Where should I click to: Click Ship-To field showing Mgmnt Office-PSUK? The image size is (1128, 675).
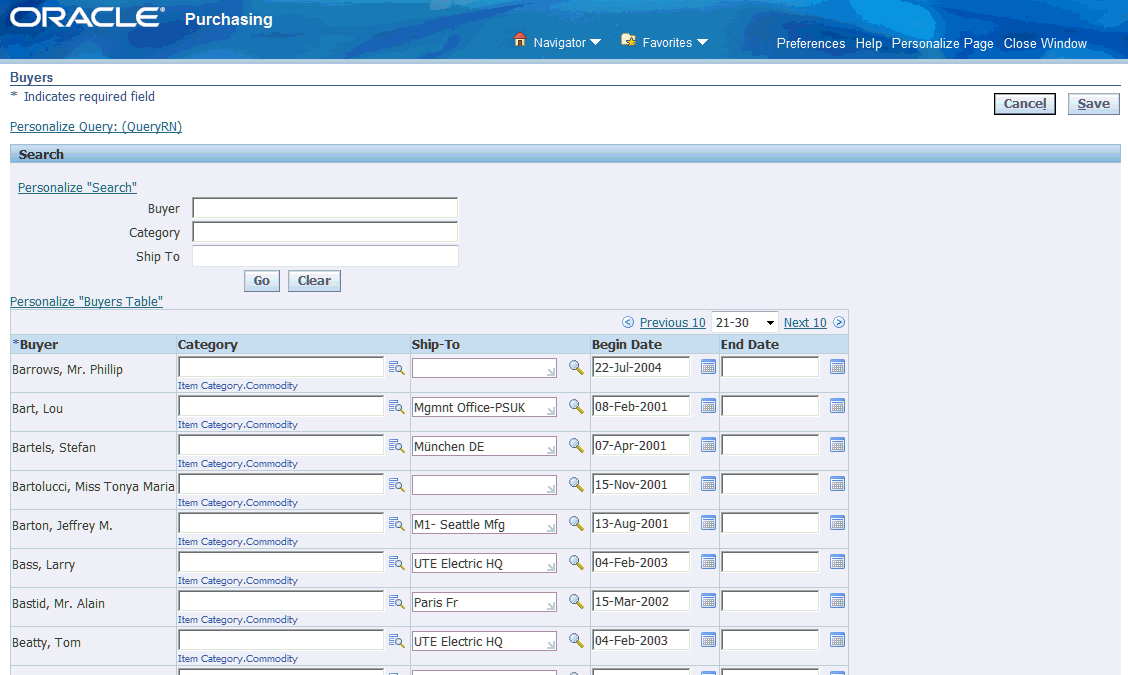[484, 407]
